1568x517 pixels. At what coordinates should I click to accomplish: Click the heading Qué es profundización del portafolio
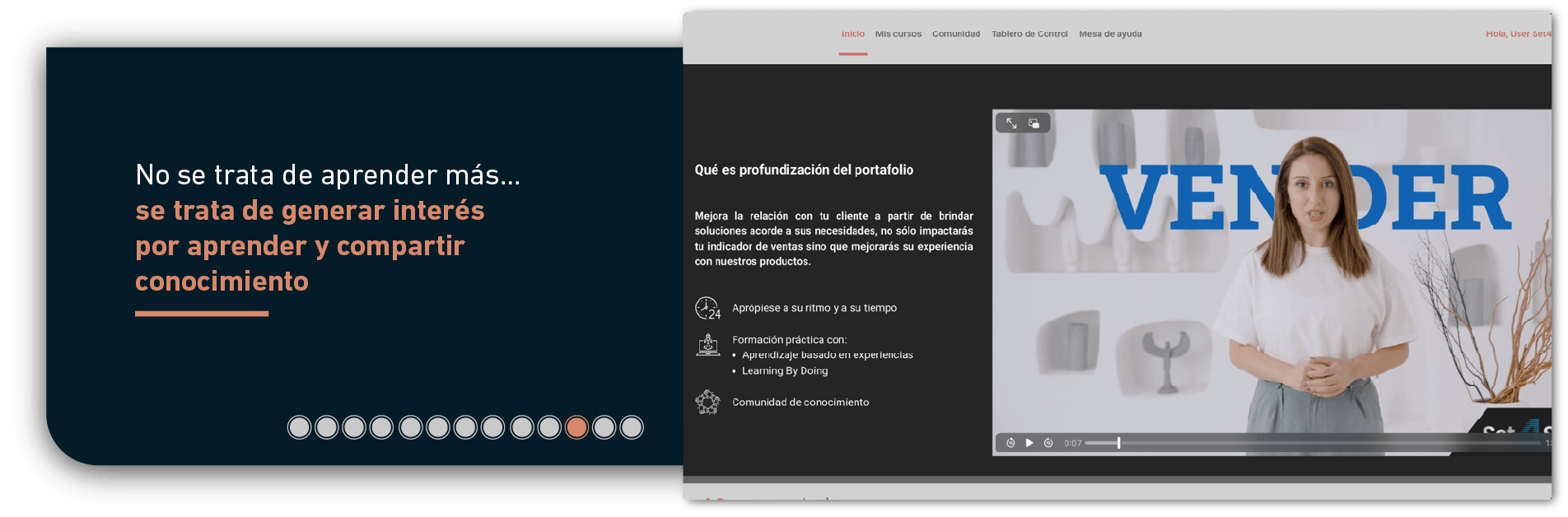point(804,170)
